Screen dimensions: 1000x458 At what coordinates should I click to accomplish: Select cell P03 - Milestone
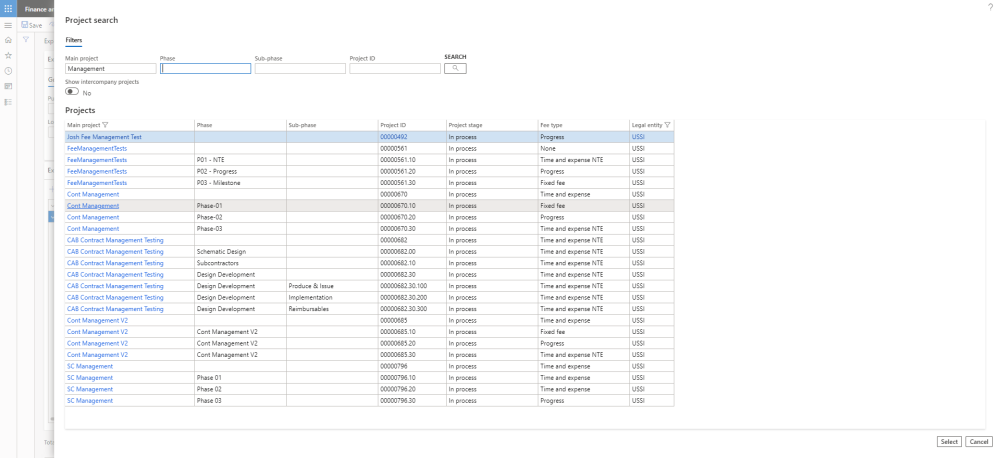tap(240, 183)
